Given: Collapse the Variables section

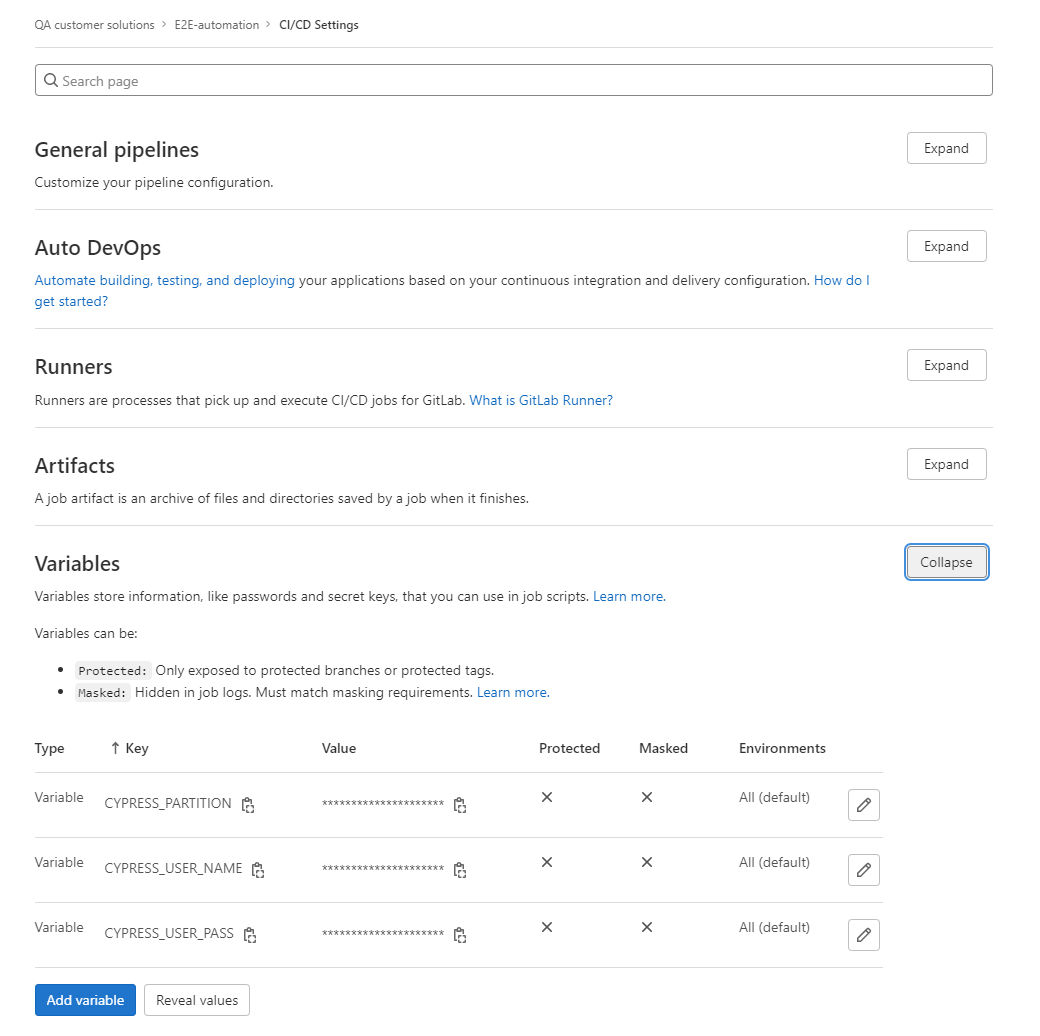Looking at the screenshot, I should 946,562.
